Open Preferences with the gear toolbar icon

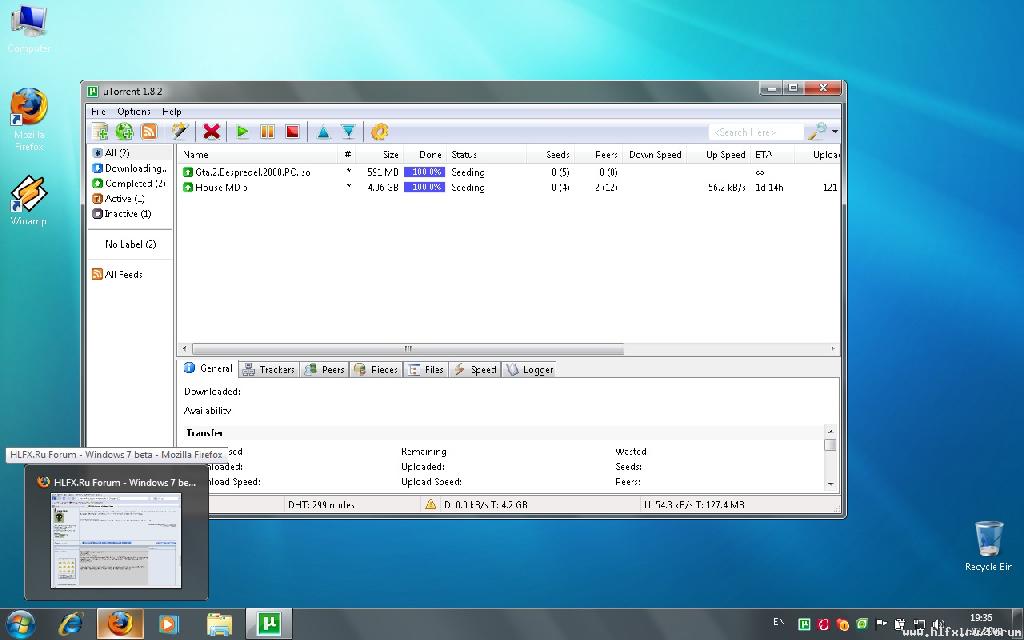(x=379, y=132)
